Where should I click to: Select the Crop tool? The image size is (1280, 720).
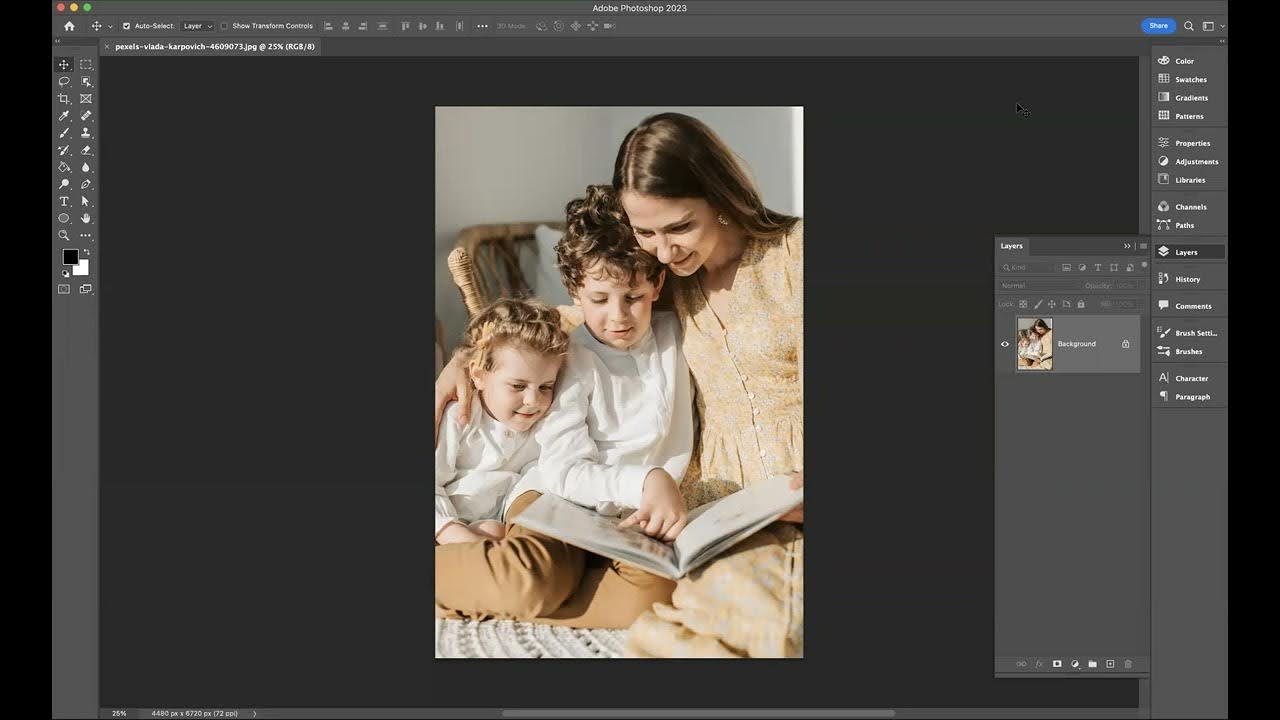pyautogui.click(x=64, y=98)
